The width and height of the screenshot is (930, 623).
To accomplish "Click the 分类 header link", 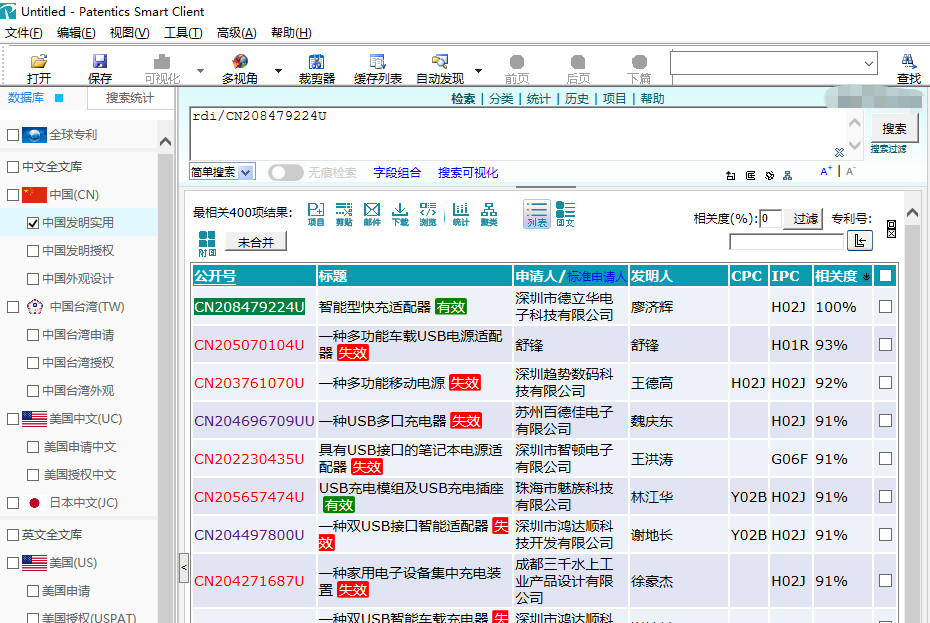I will 501,98.
